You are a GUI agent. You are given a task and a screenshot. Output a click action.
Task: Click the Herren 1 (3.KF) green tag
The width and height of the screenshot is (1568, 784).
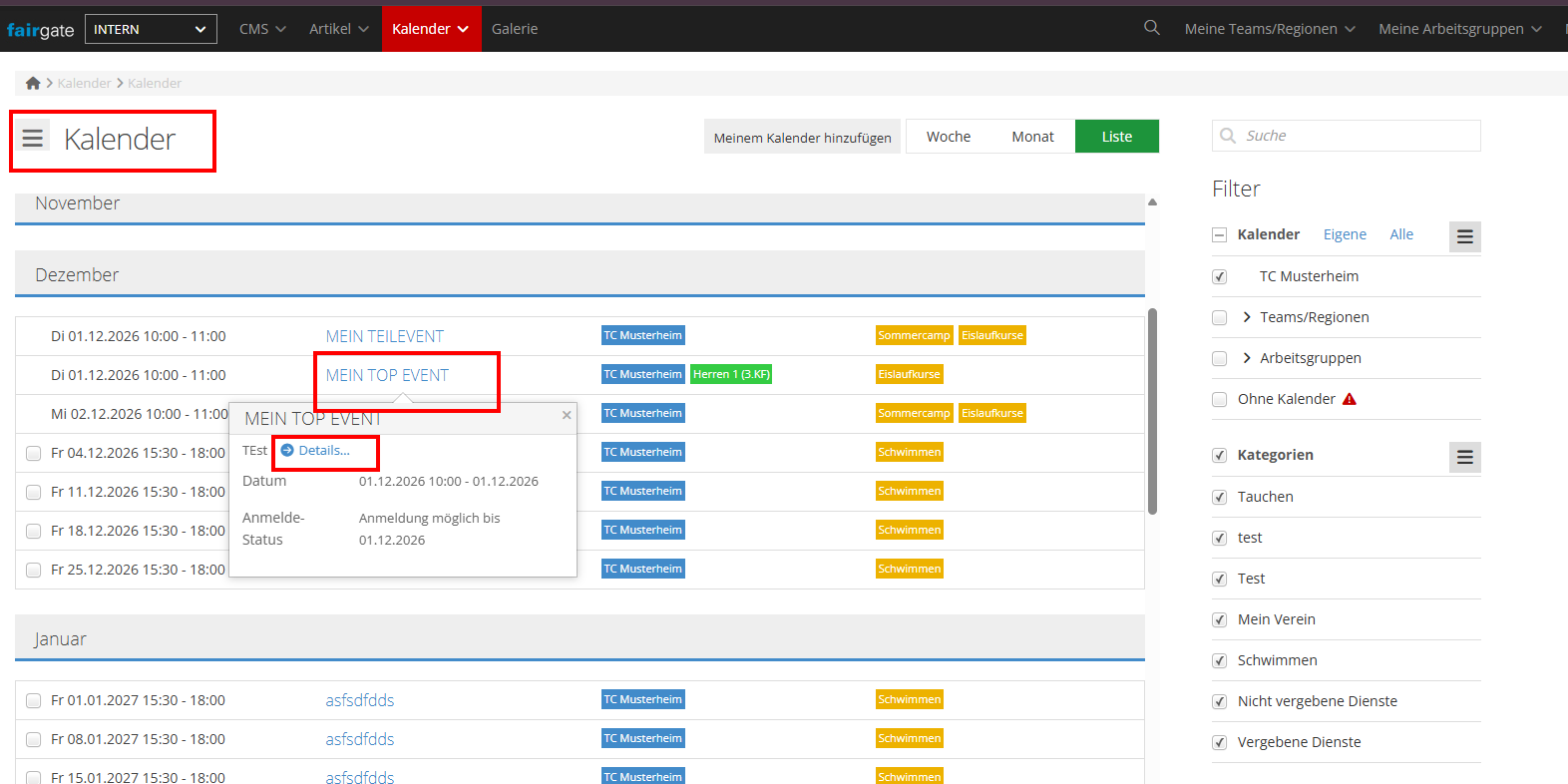click(x=731, y=375)
